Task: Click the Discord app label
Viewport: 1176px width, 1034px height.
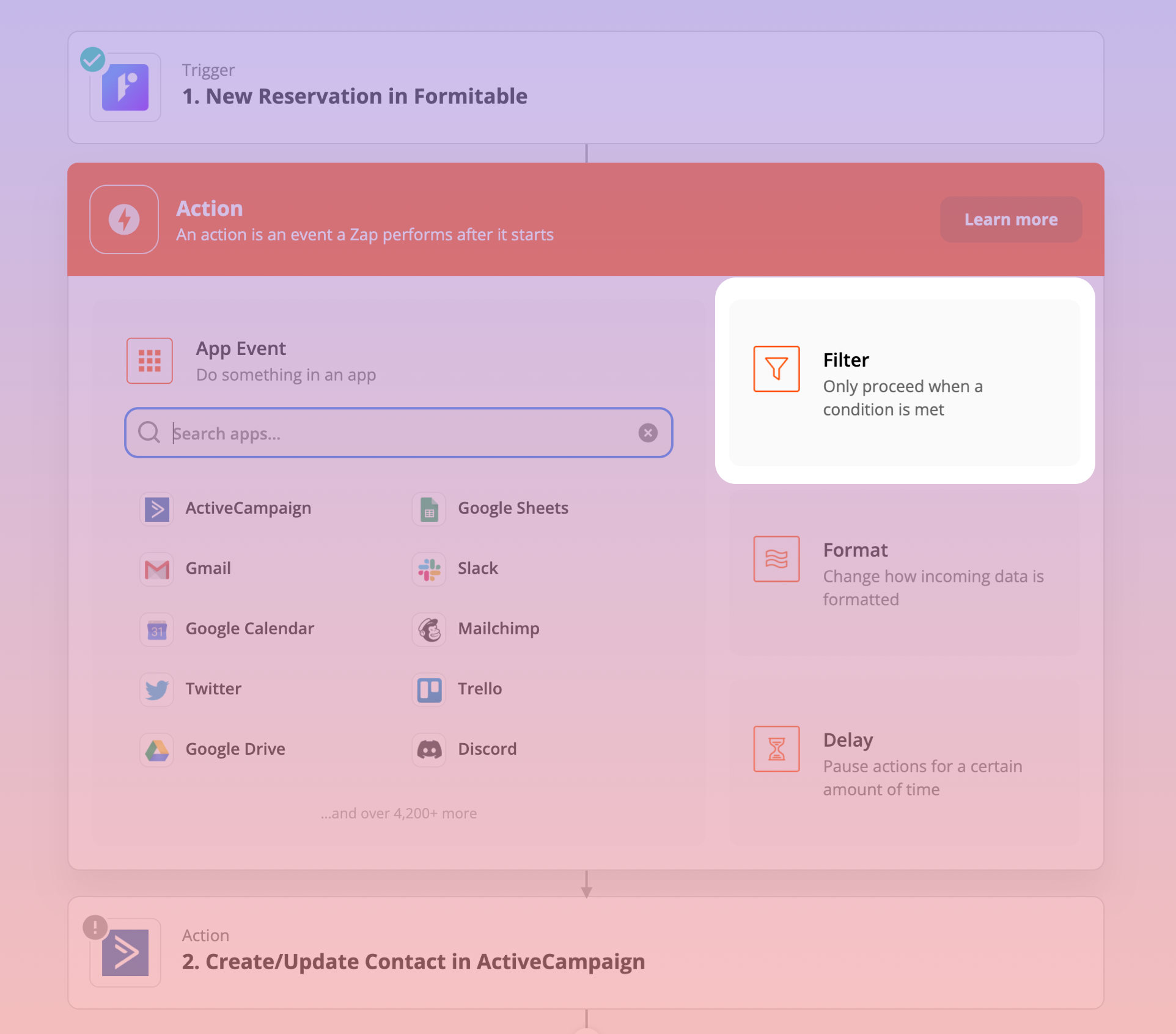Action: point(487,749)
